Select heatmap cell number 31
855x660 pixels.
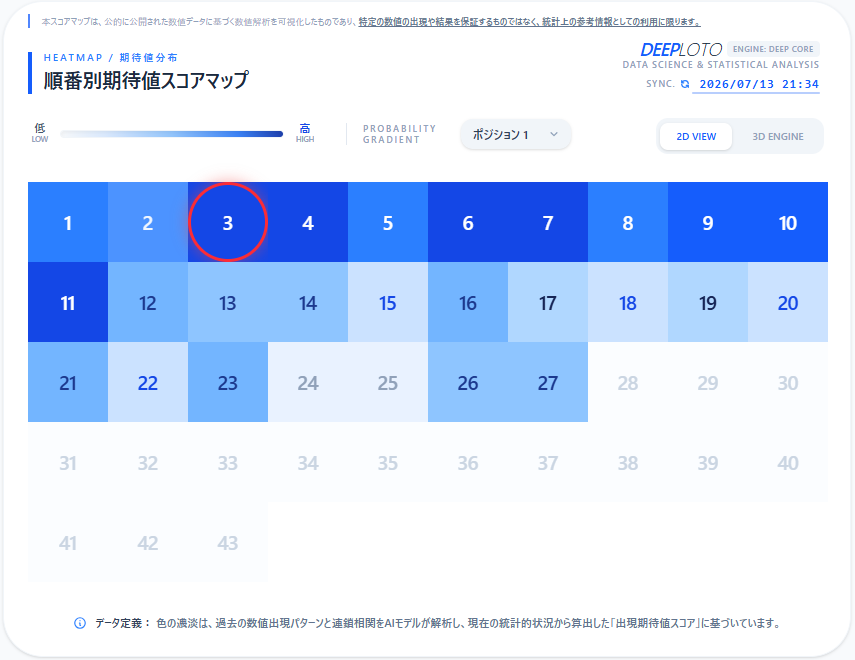coord(68,462)
